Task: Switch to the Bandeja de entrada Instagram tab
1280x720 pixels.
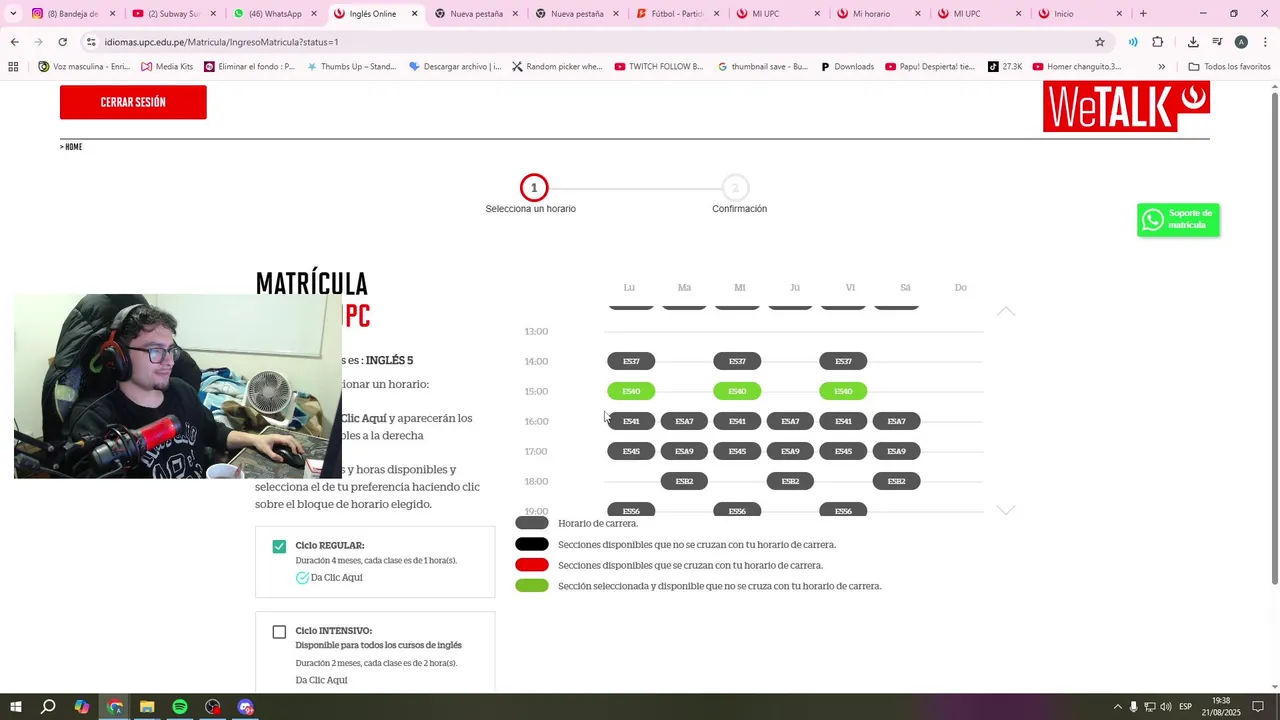Action: pyautogui.click(x=73, y=14)
